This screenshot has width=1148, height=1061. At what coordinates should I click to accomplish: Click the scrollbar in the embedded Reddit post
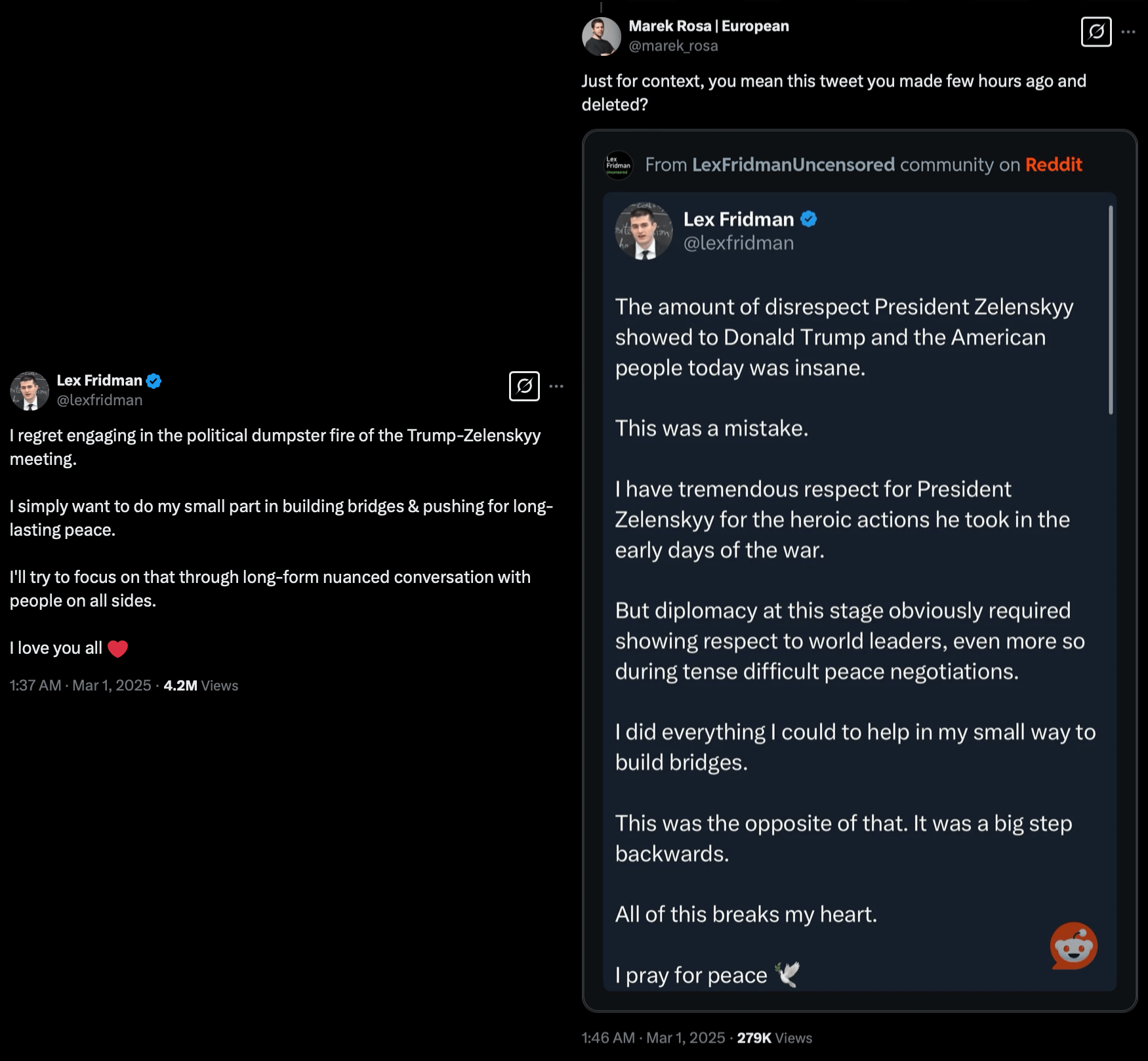pyautogui.click(x=1111, y=310)
